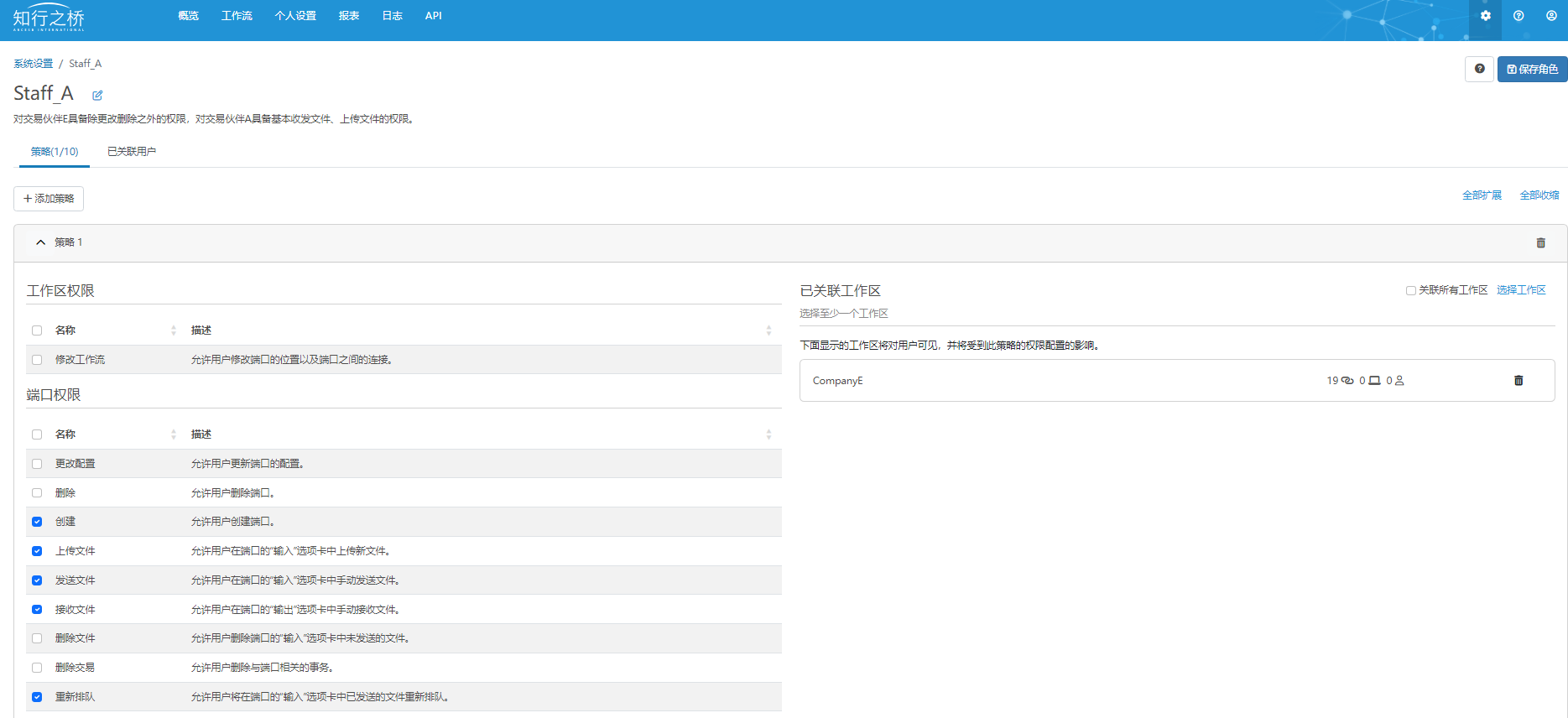The width and height of the screenshot is (1568, 718).
Task: Open the help circle icon in navbar
Action: [x=1519, y=16]
